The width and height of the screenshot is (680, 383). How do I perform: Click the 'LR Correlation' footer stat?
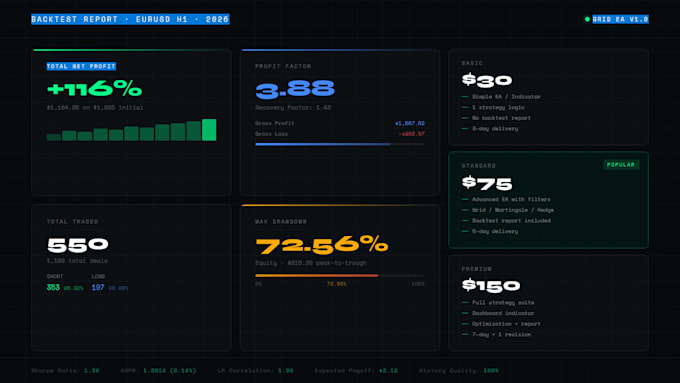pos(255,371)
